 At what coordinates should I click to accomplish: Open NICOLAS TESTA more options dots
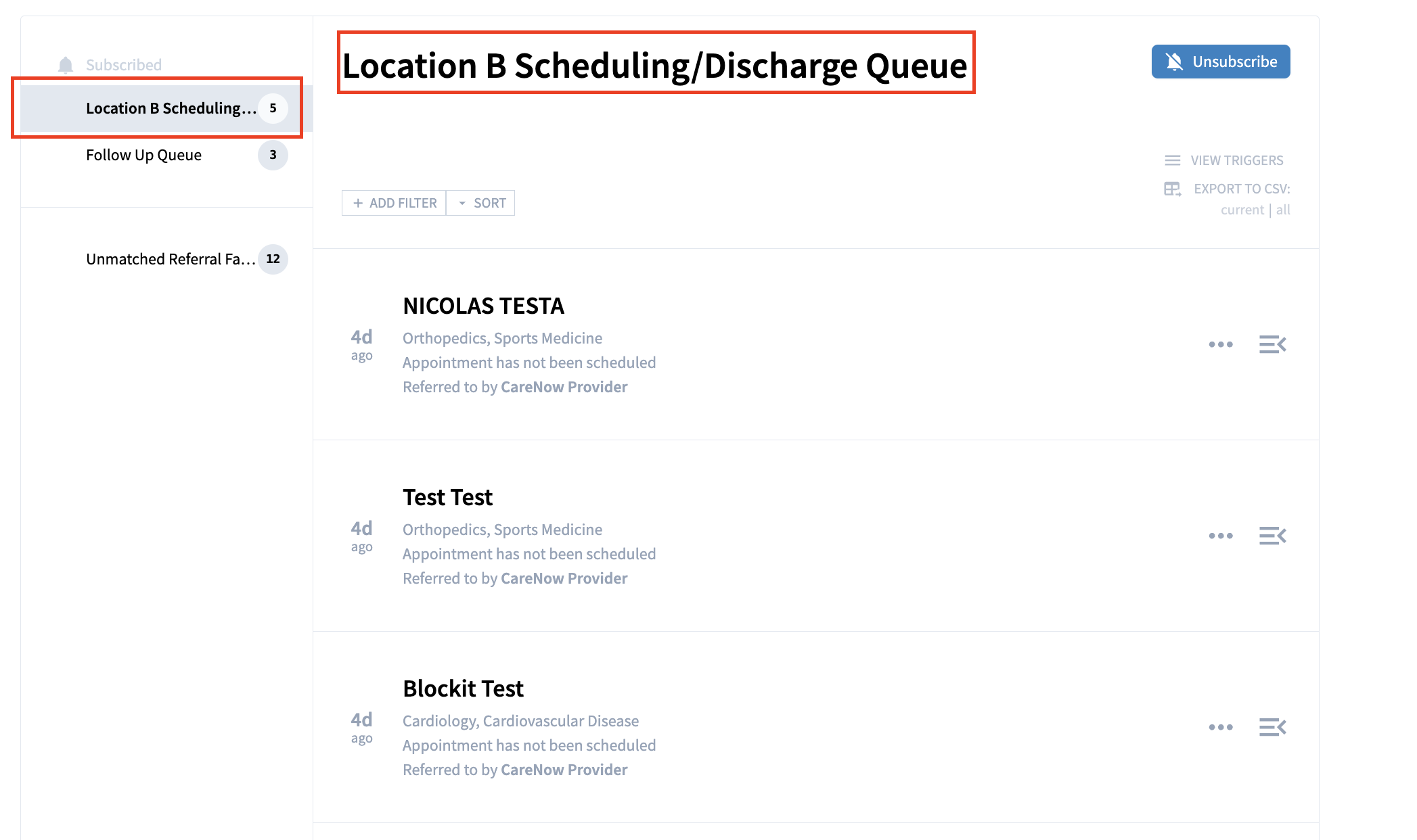coord(1221,344)
